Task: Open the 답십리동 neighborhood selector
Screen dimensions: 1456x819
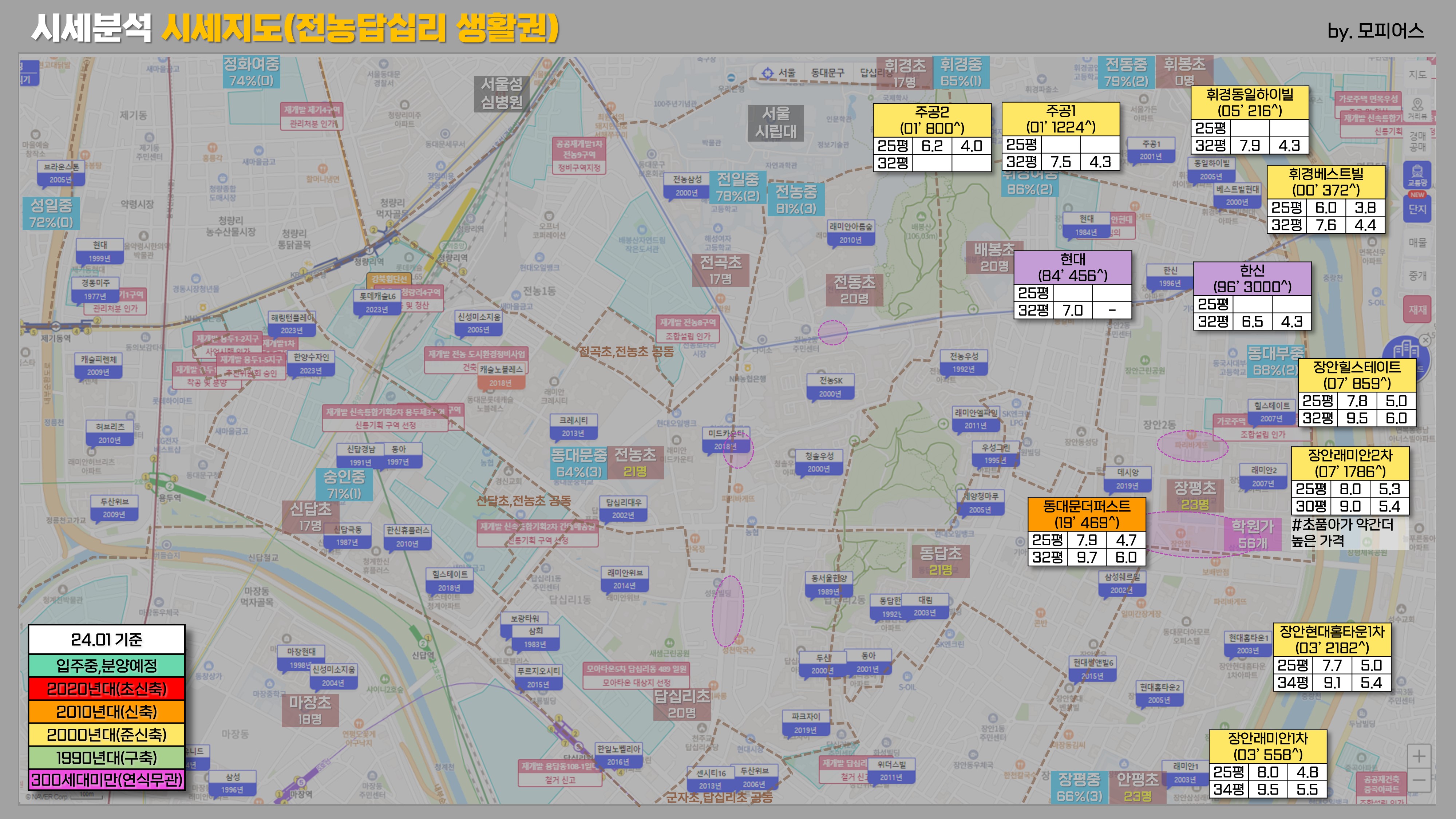Action: click(869, 73)
